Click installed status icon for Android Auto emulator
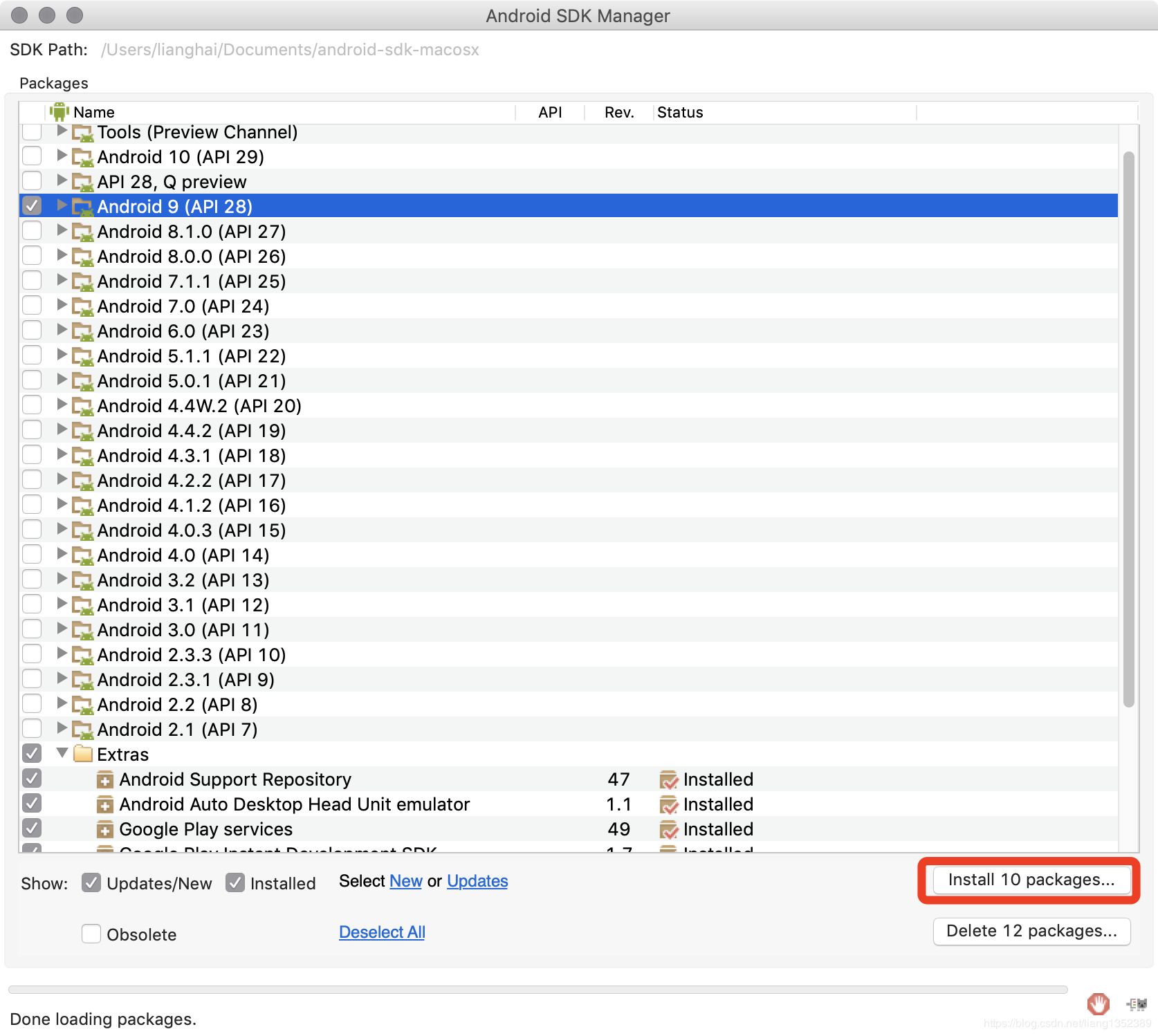 669,805
